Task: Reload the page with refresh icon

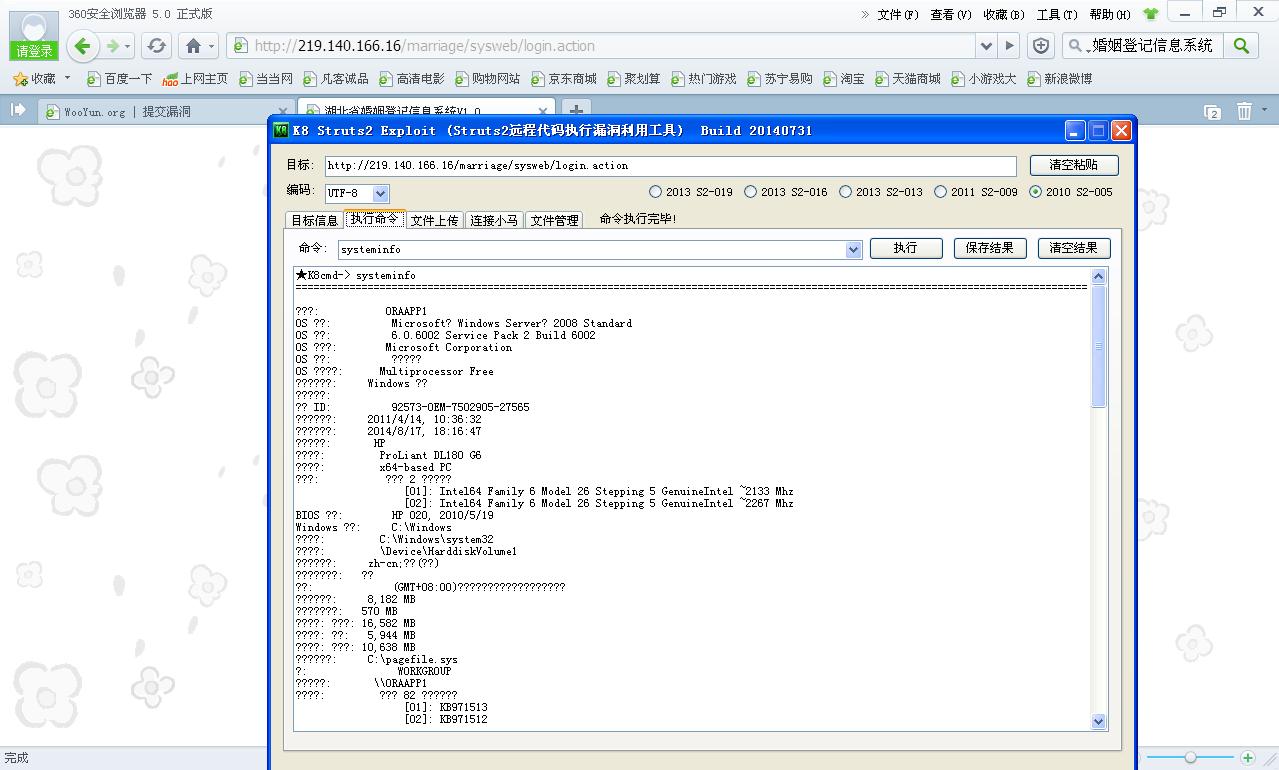Action: pyautogui.click(x=156, y=46)
